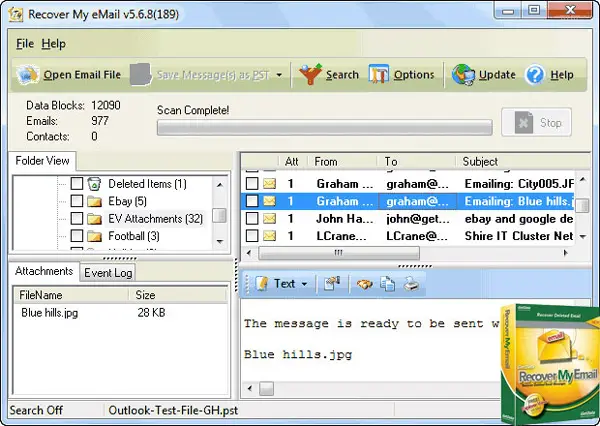Open Save Message(s) as PST dropdown arrow

279,75
